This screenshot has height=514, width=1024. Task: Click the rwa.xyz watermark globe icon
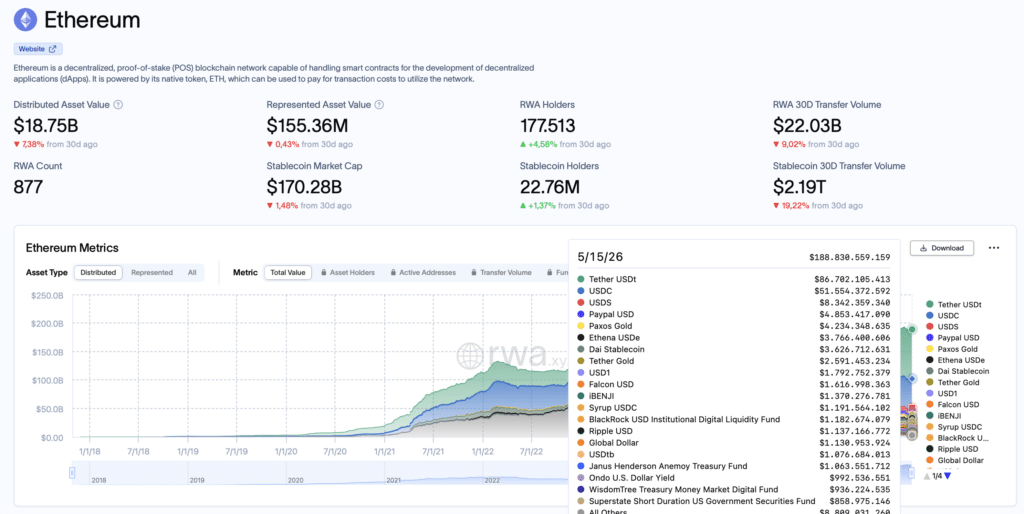tap(470, 356)
